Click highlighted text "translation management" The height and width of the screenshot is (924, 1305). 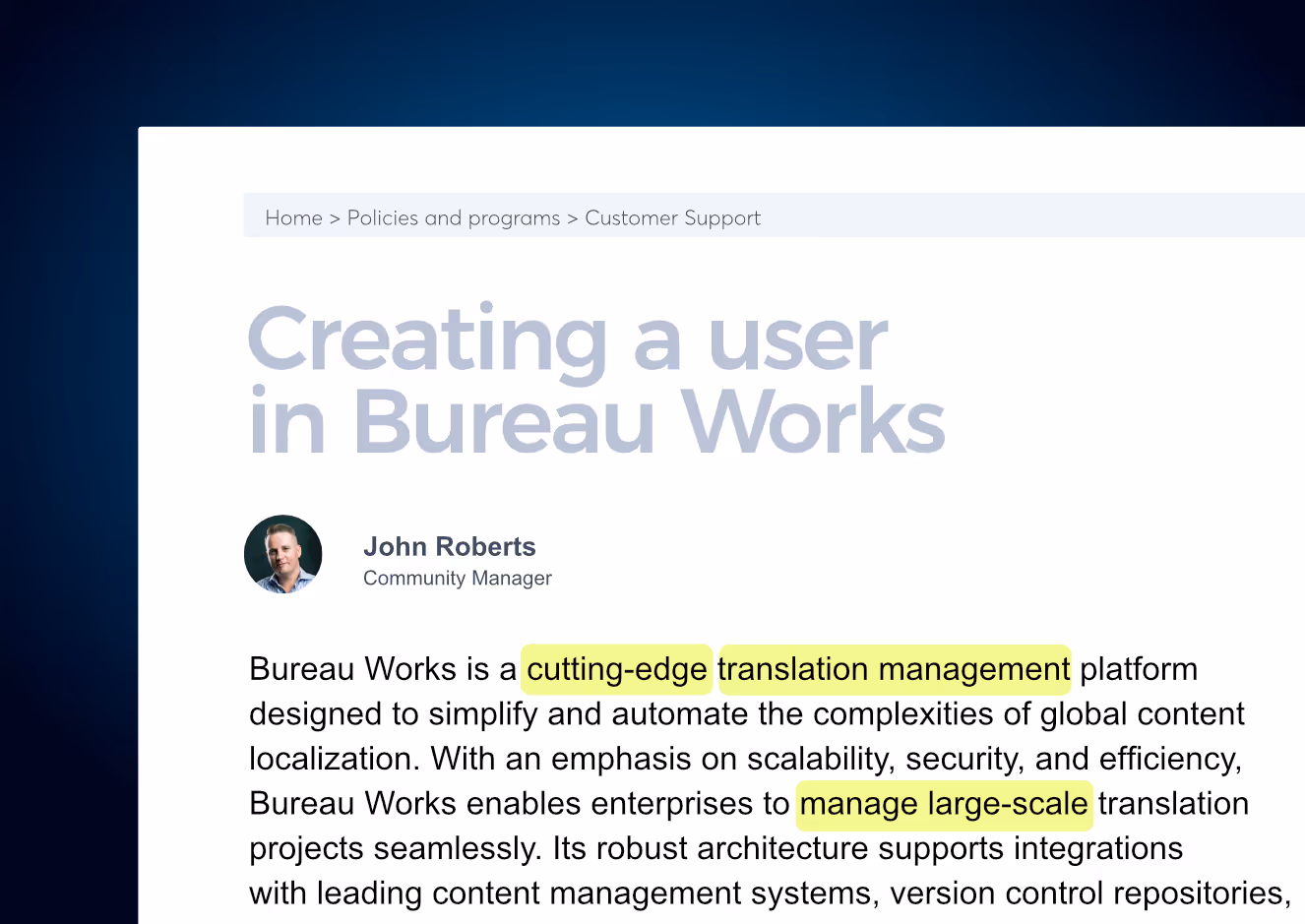tap(895, 669)
